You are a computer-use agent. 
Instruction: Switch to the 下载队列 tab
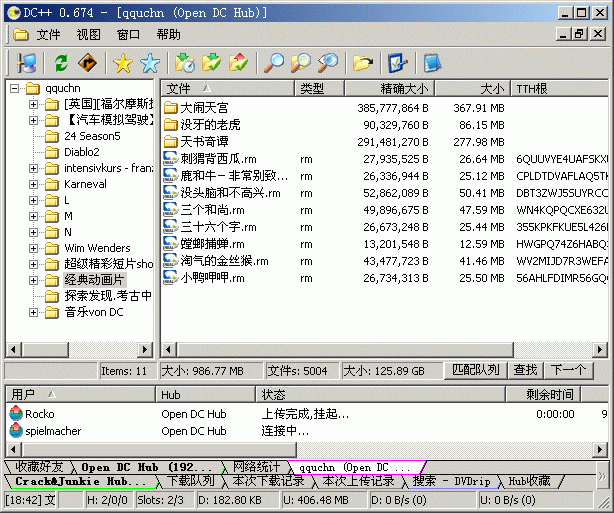[x=191, y=480]
